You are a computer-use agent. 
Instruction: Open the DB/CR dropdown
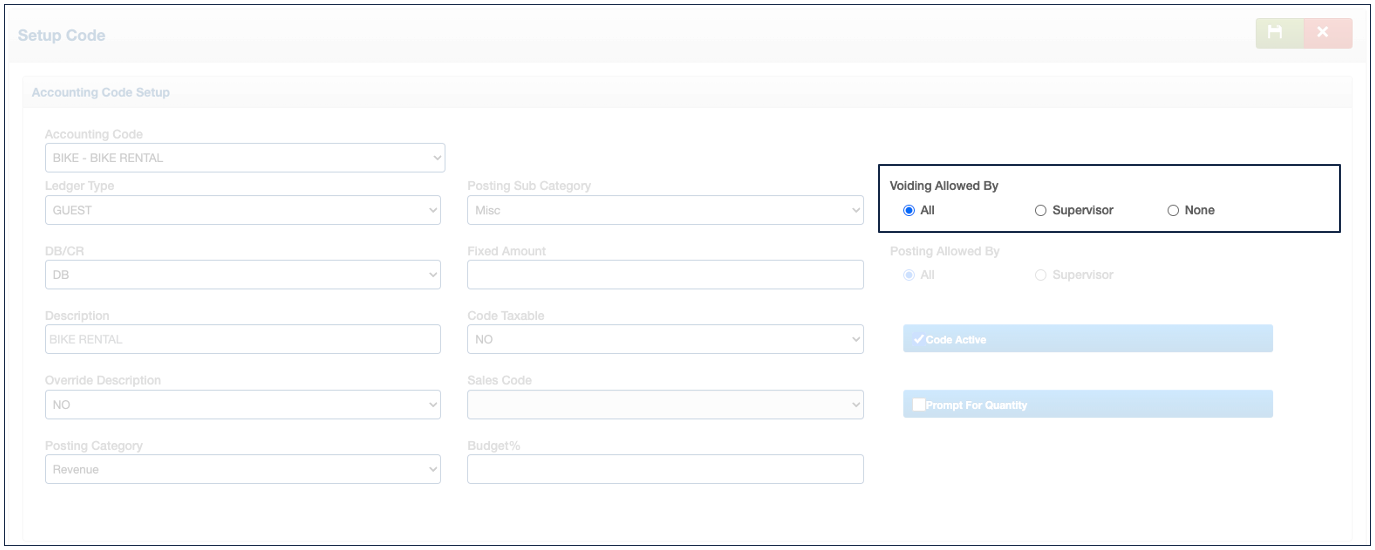point(242,275)
